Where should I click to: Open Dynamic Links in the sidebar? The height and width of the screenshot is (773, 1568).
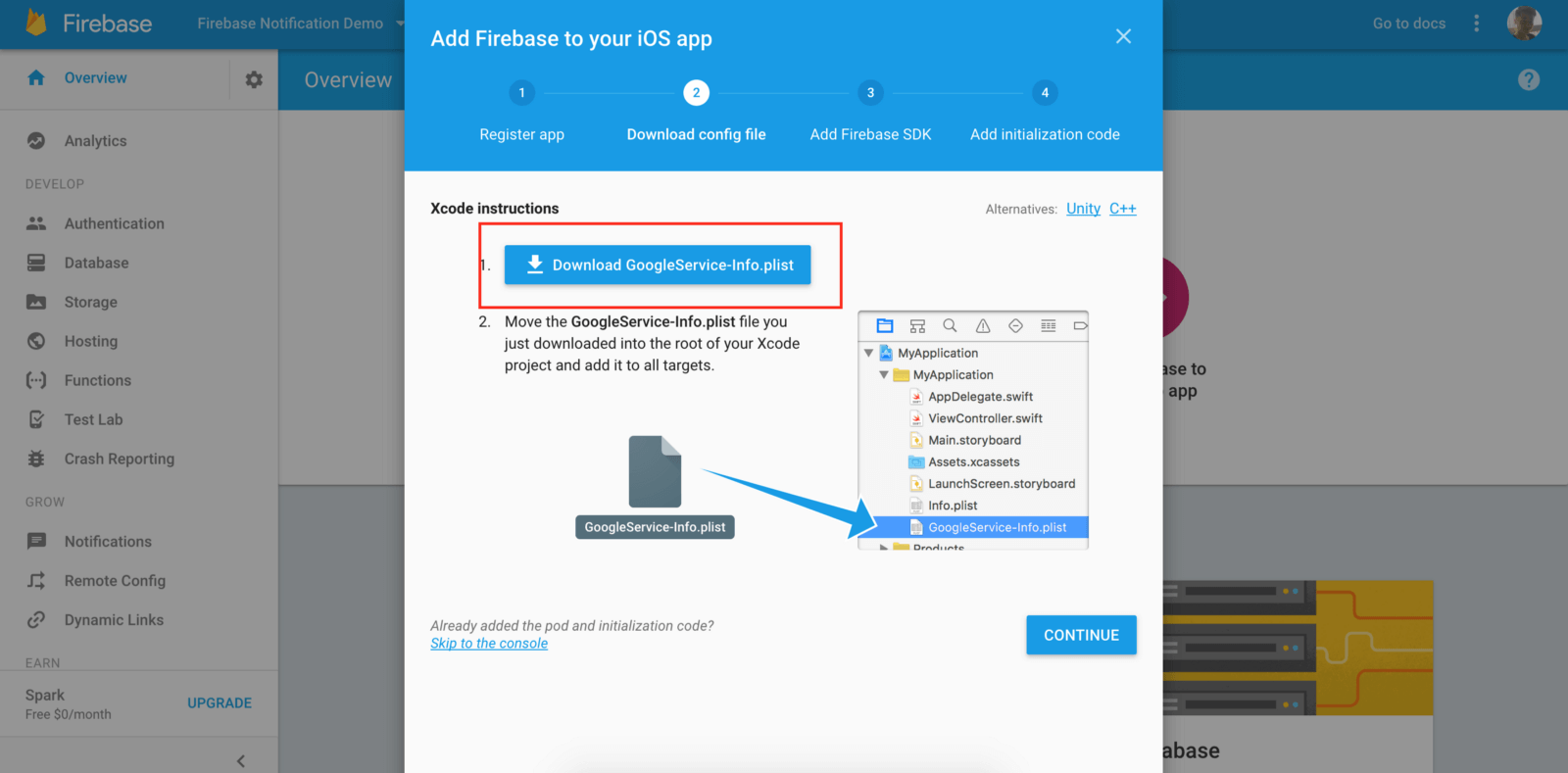114,619
